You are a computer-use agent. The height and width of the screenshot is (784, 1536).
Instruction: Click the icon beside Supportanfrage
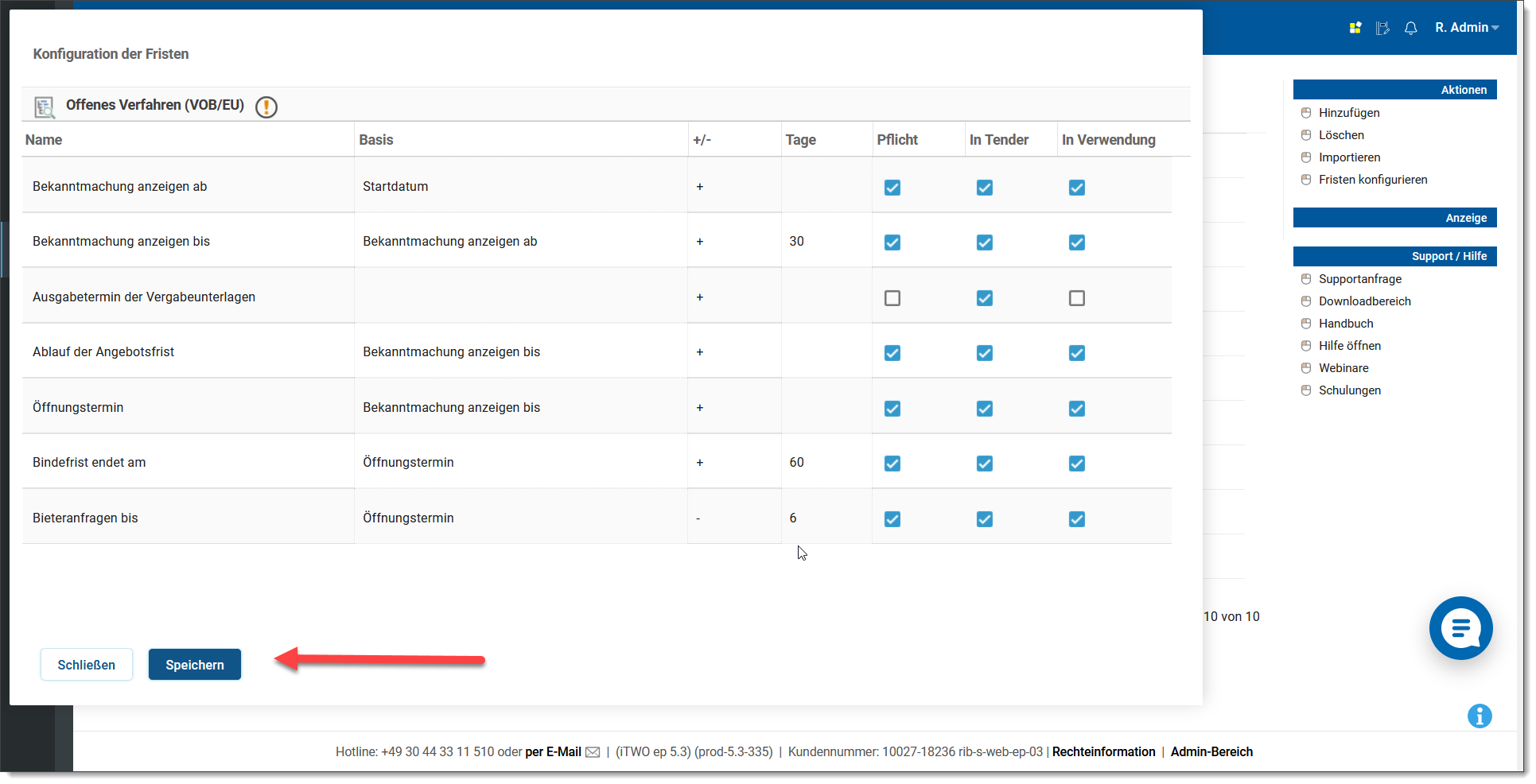pos(1306,279)
